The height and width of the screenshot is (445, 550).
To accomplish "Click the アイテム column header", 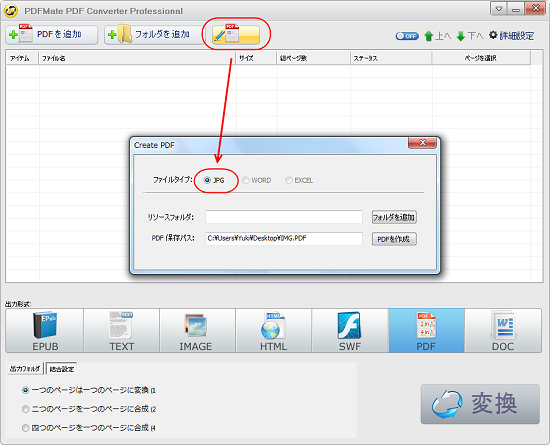I will click(x=22, y=58).
